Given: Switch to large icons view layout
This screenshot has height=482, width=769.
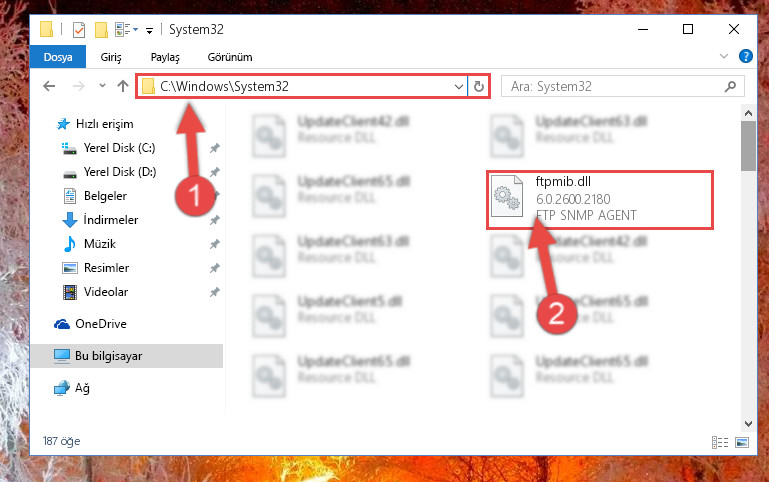Looking at the screenshot, I should click(x=742, y=442).
